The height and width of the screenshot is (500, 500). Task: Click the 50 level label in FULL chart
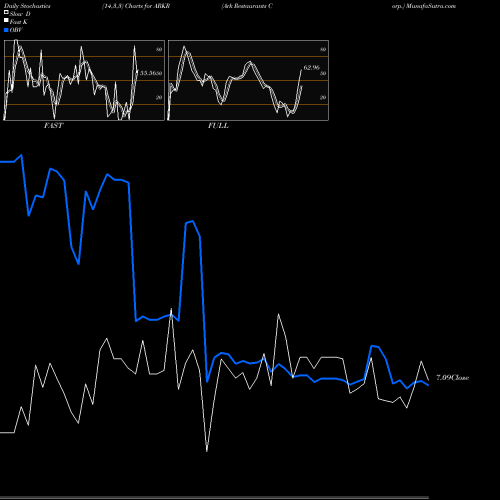click(x=323, y=73)
